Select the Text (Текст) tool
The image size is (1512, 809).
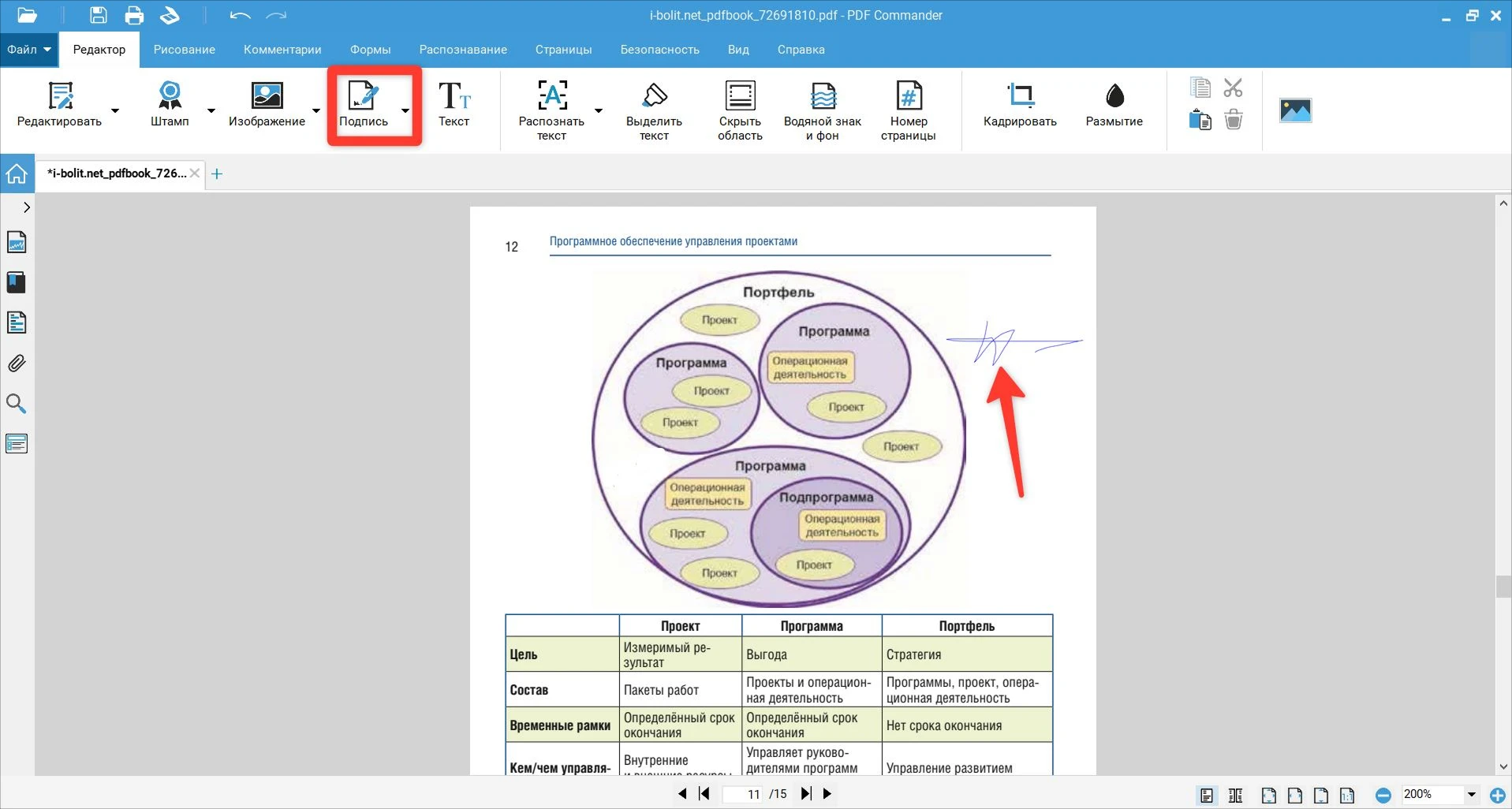point(454,96)
